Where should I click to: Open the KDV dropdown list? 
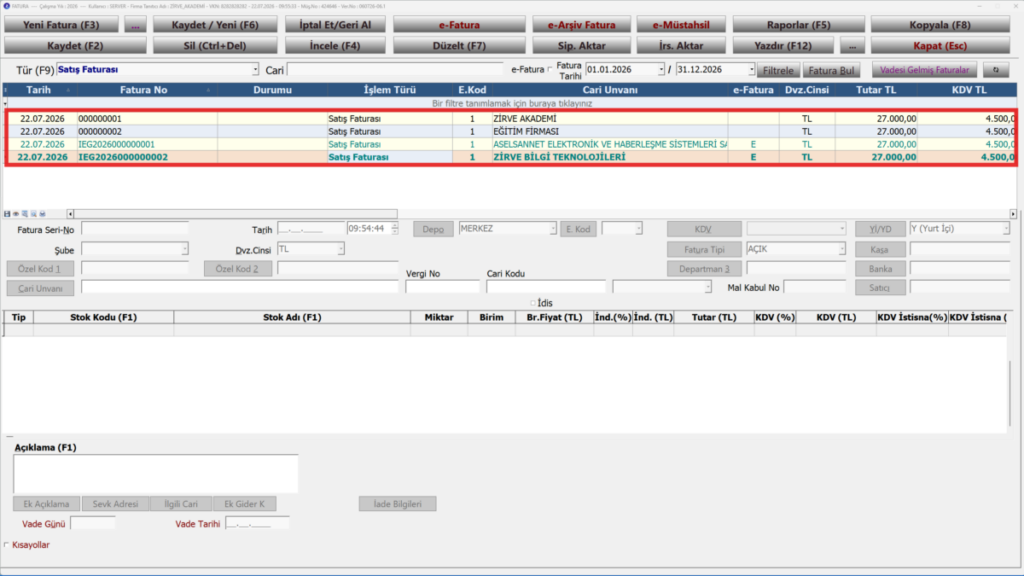click(x=842, y=229)
